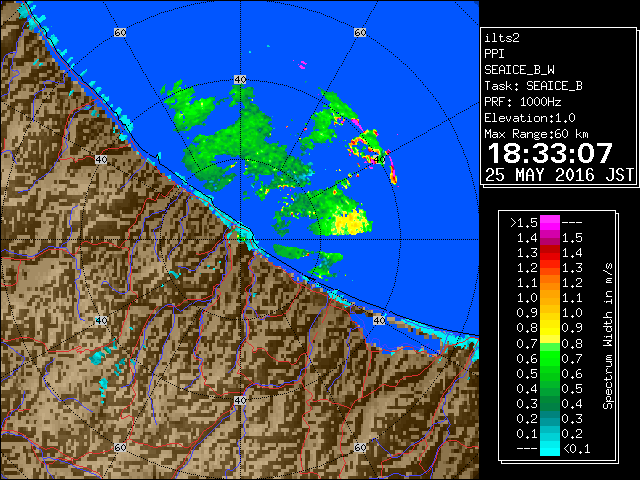Viewport: 640px width, 480px height.
Task: Click the '<0.1' legend value
Action: 577,449
